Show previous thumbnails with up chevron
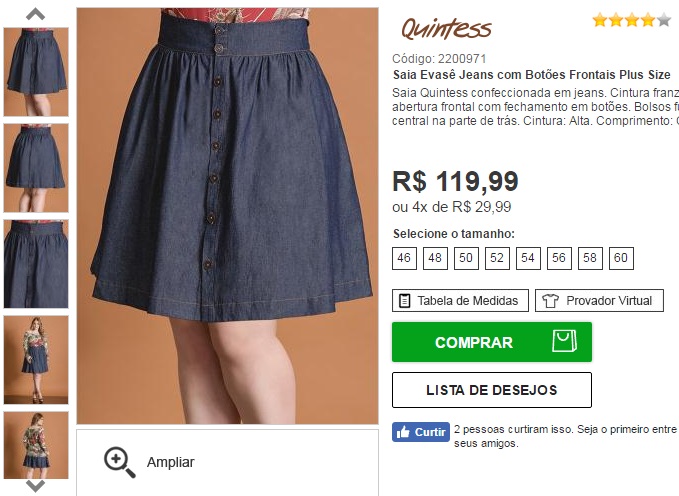 [x=36, y=14]
